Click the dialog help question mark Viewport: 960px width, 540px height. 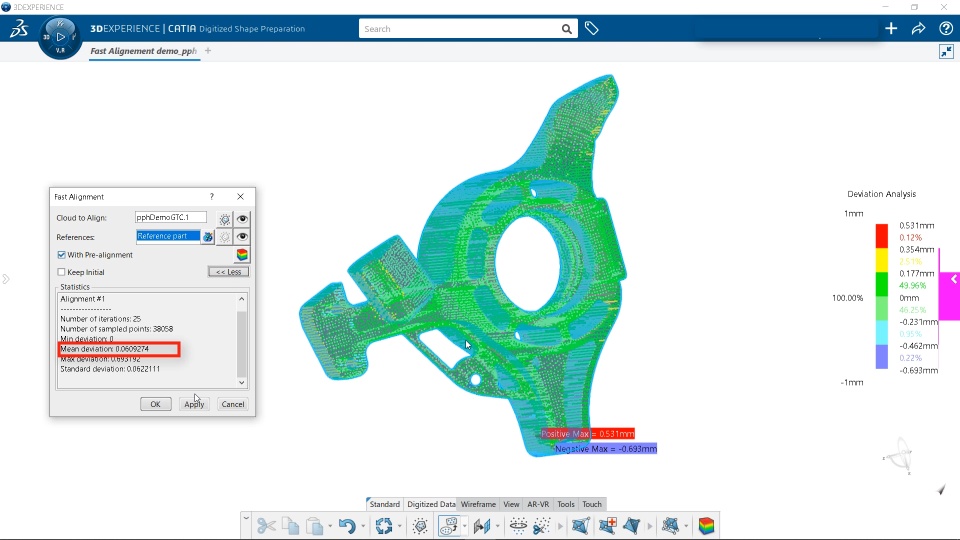pyautogui.click(x=212, y=197)
